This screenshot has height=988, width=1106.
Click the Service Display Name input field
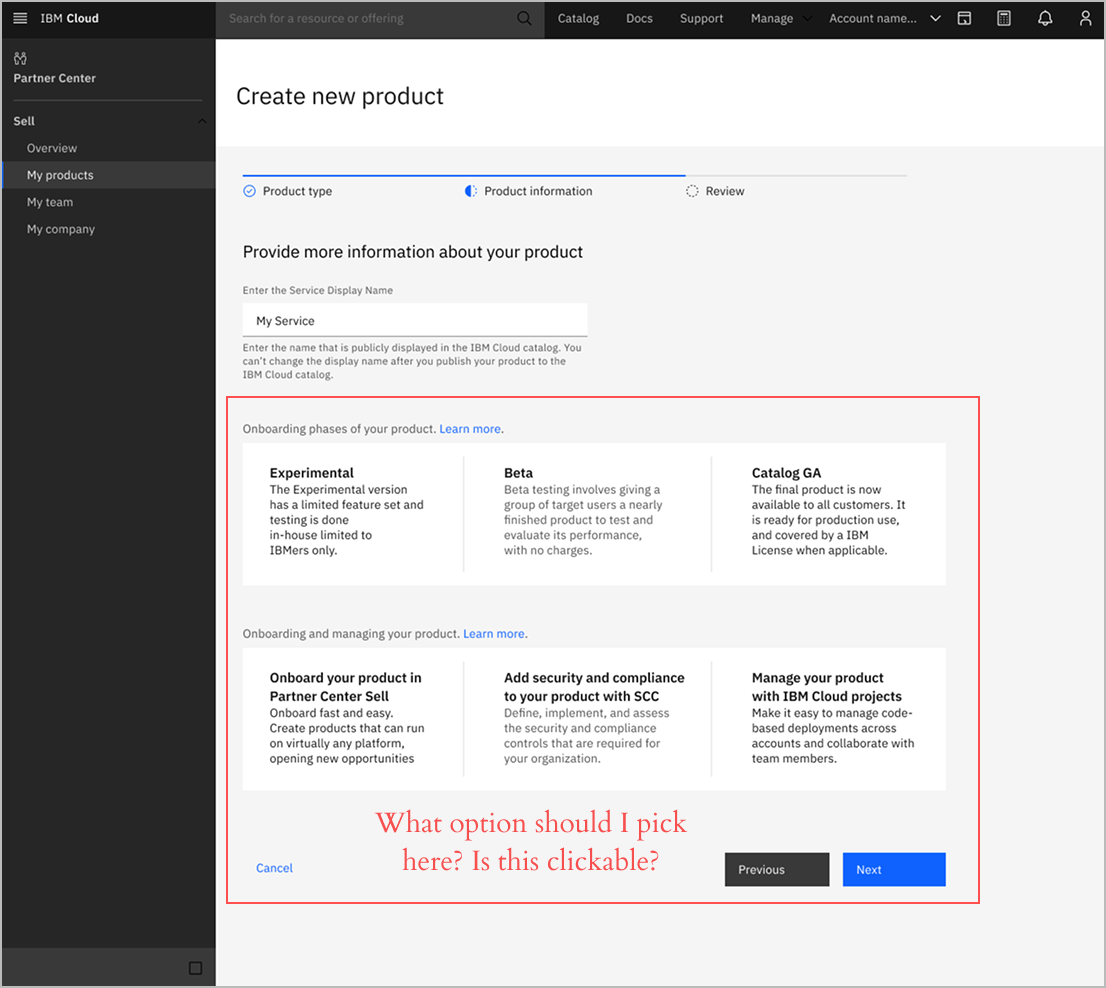pyautogui.click(x=414, y=321)
